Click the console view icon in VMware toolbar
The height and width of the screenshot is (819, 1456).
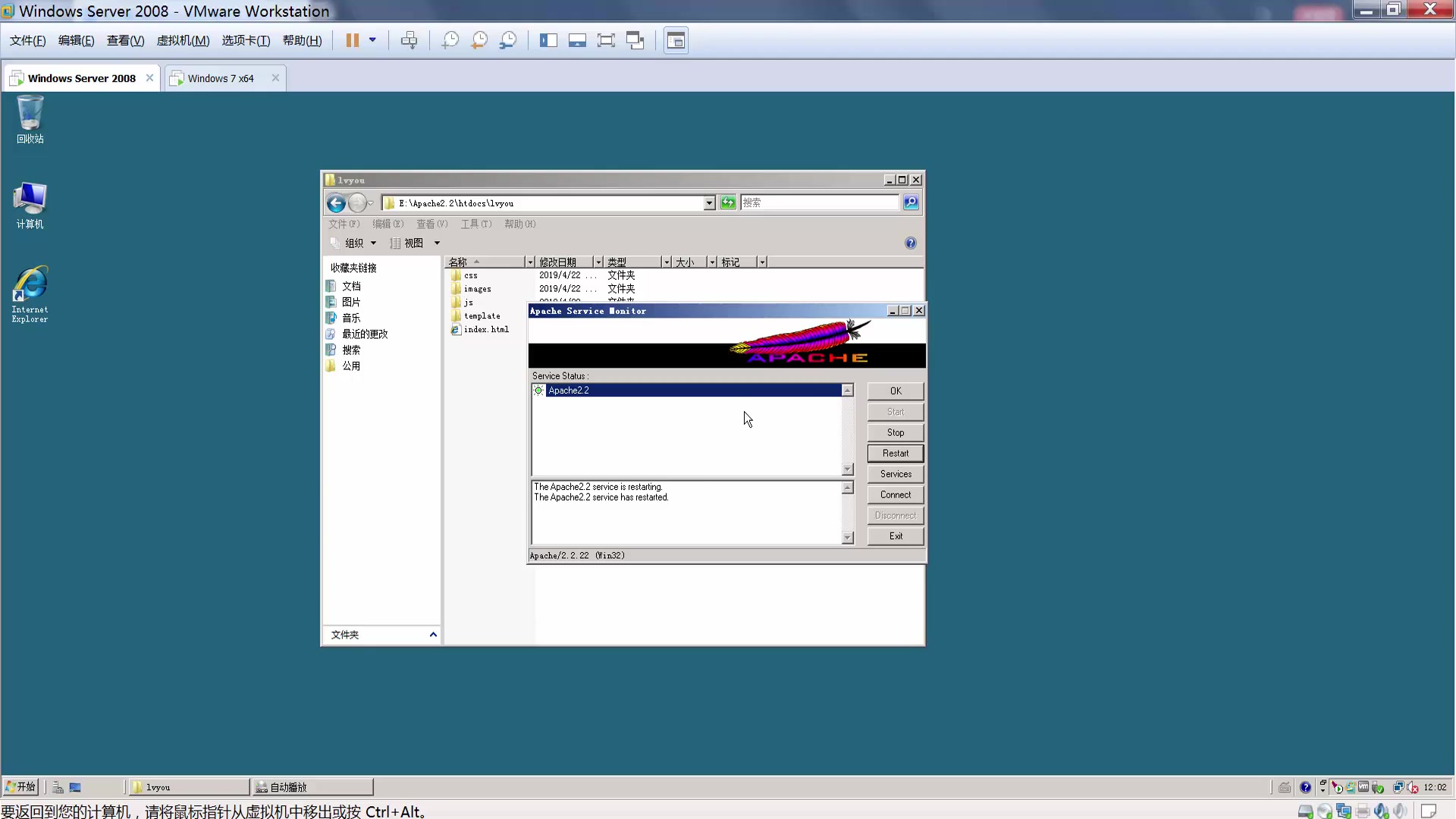676,40
